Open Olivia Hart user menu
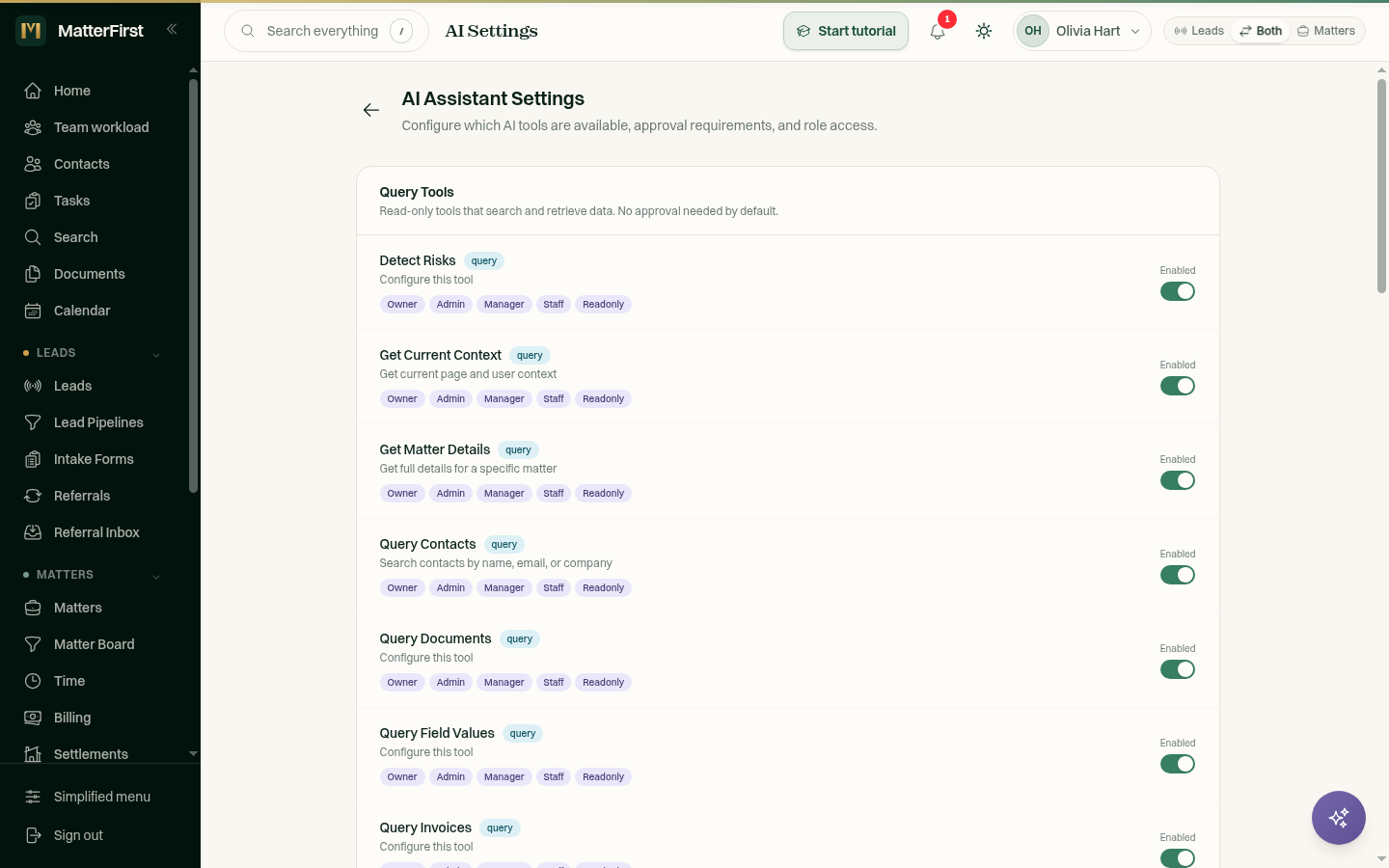The image size is (1389, 868). 1081,31
